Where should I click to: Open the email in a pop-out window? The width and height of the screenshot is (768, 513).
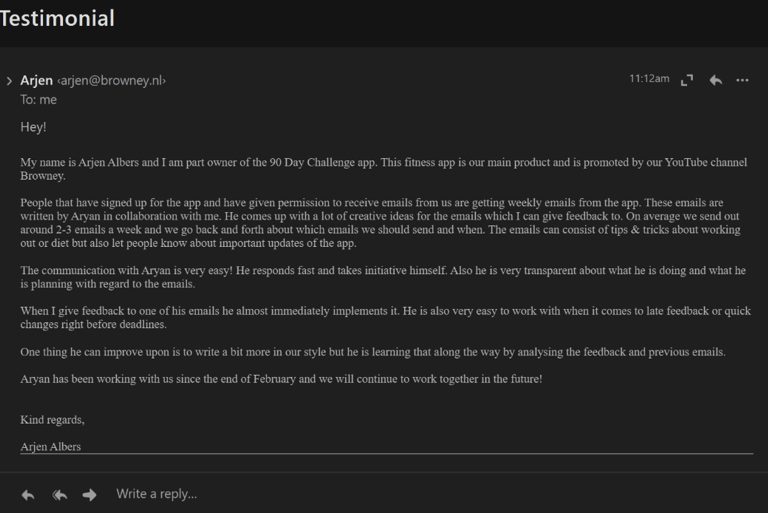click(x=687, y=80)
